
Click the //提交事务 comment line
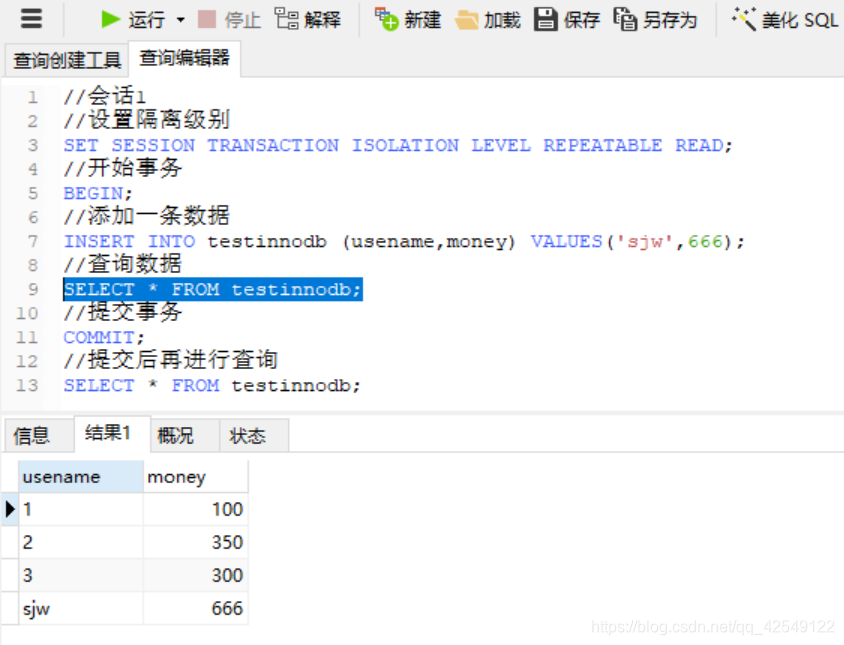coord(123,313)
